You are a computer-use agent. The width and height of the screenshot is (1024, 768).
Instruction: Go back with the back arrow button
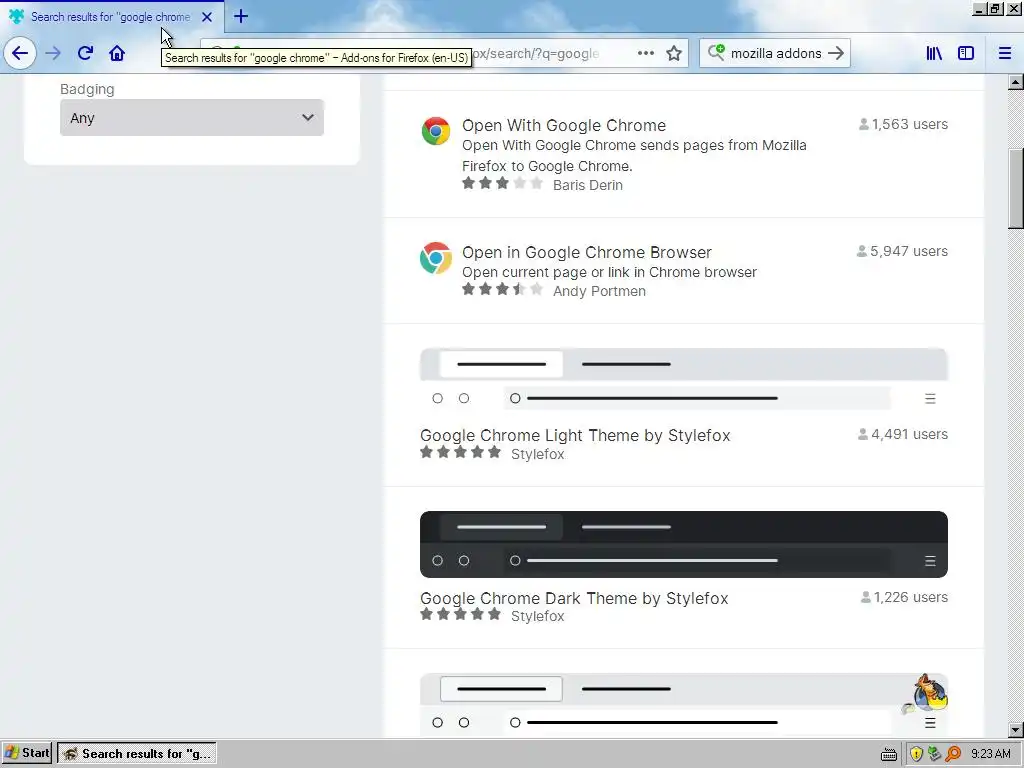(x=20, y=53)
